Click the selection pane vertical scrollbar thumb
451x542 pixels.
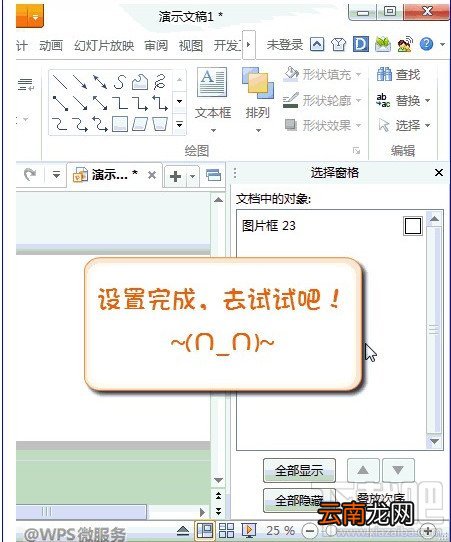(434, 330)
